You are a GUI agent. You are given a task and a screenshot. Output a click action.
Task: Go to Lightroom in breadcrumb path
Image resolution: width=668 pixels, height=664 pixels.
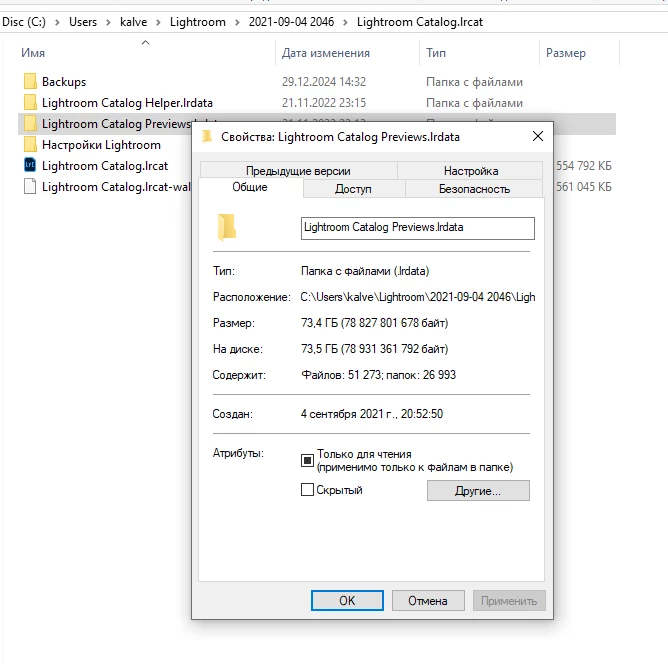click(198, 22)
